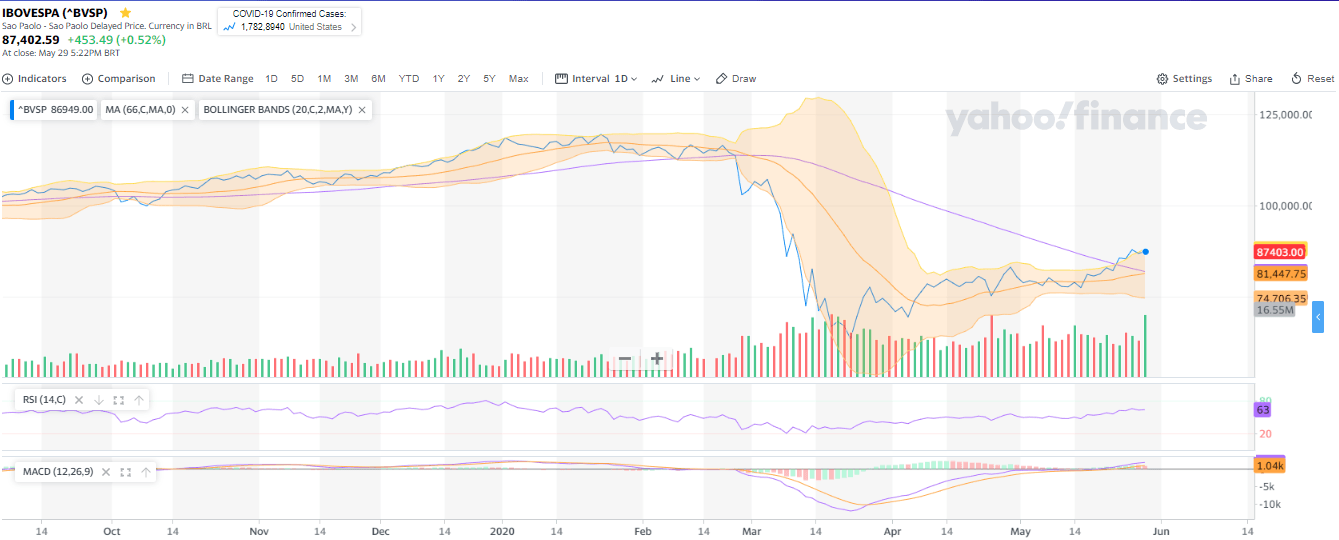Move the RSI panel up

tap(139, 400)
